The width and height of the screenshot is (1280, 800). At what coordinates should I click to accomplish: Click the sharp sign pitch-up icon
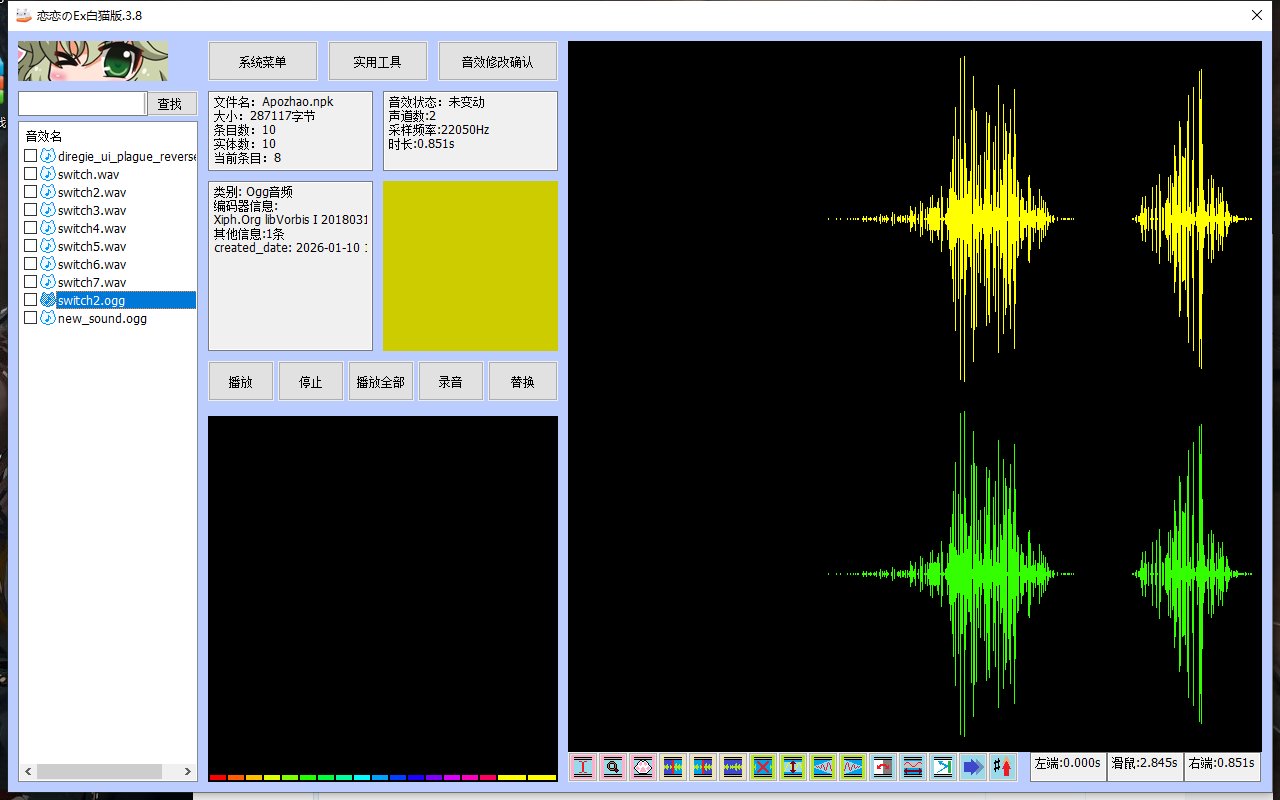click(x=1002, y=767)
